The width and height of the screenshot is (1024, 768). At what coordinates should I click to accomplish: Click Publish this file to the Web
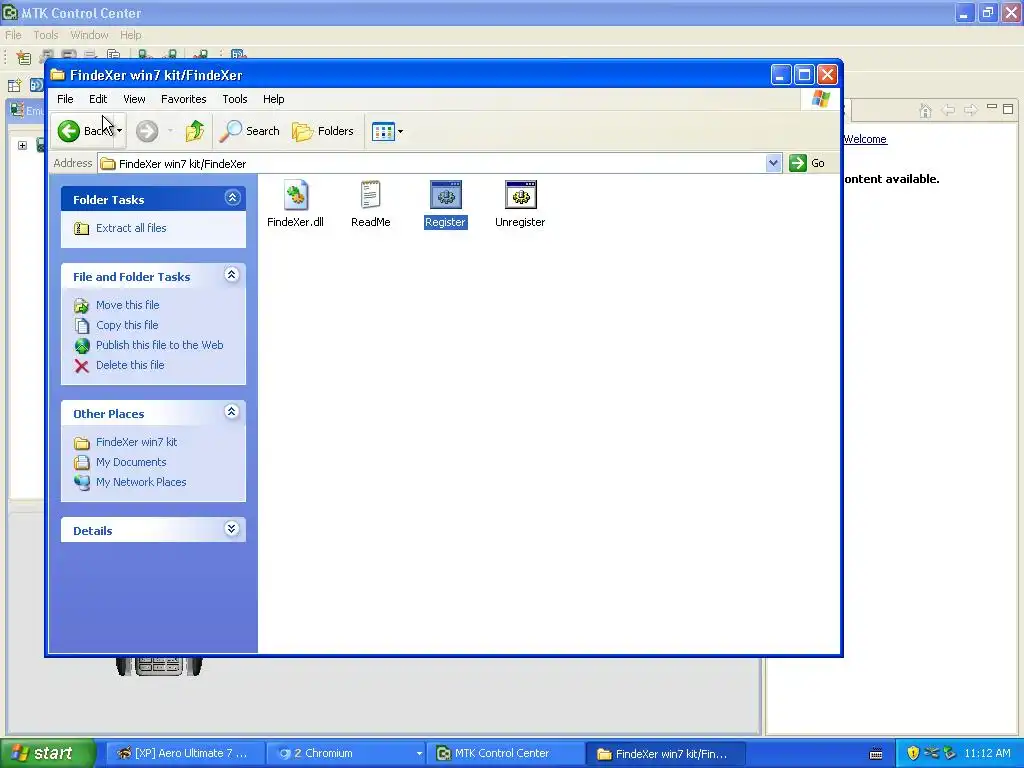point(159,345)
